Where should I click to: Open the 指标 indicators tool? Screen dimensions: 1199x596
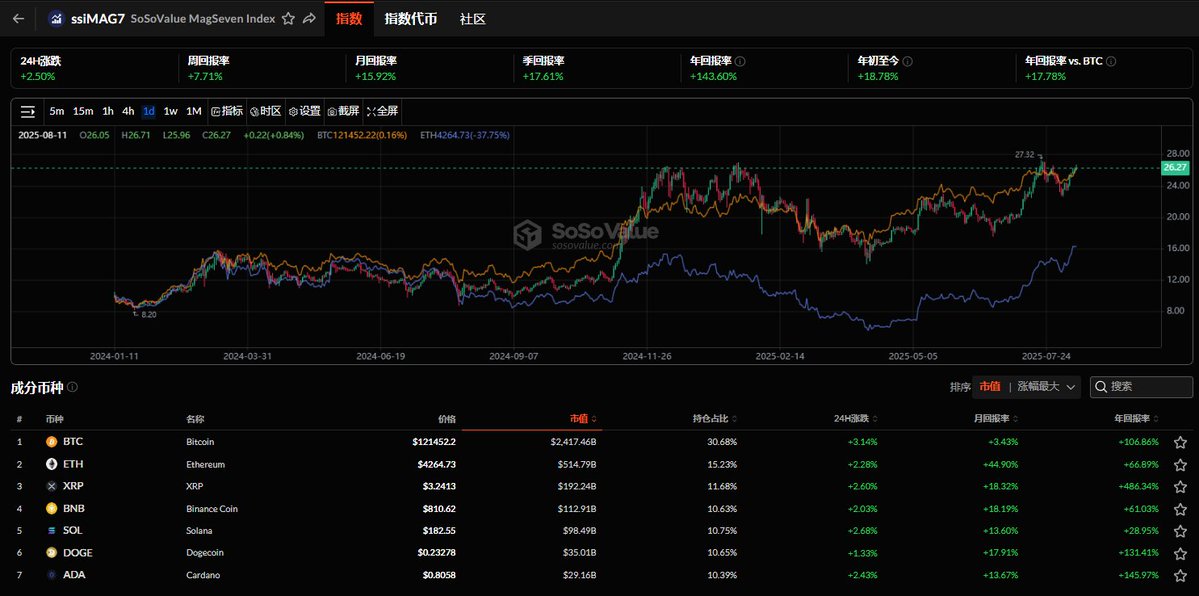coord(227,111)
